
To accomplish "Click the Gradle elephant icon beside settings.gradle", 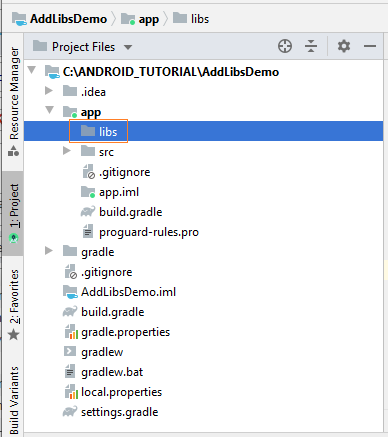I will click(x=70, y=412).
